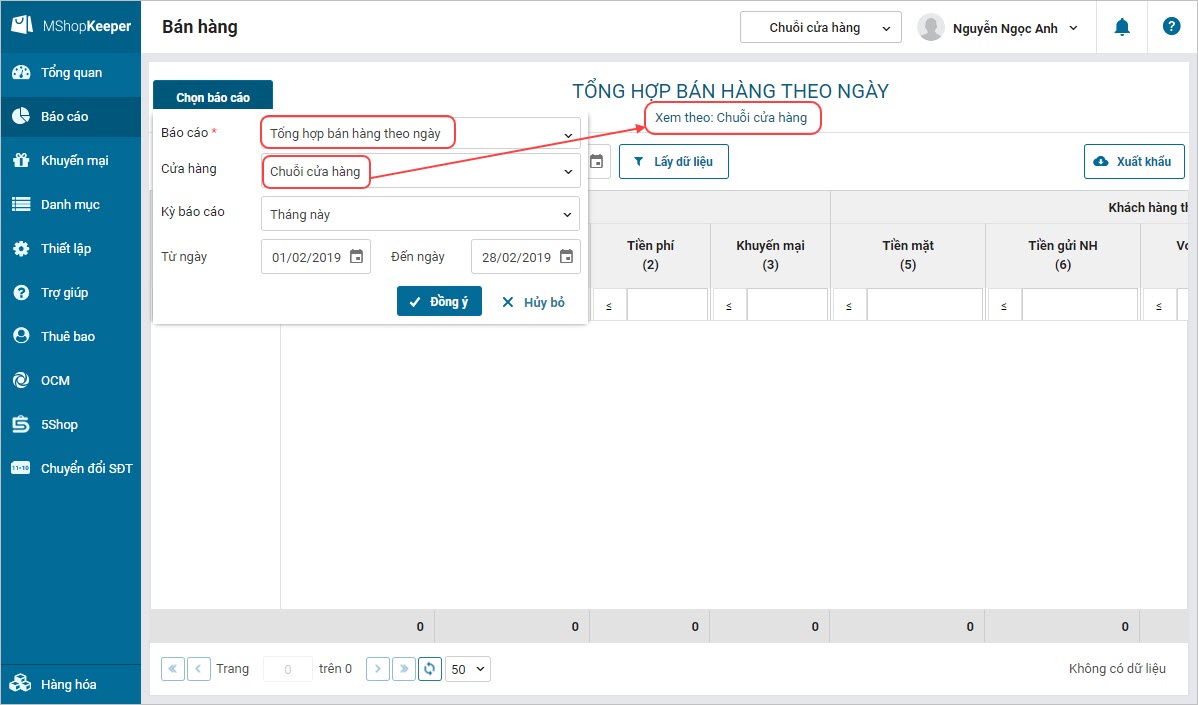Click the Tiền gửi NH (6) column header

(1063, 255)
